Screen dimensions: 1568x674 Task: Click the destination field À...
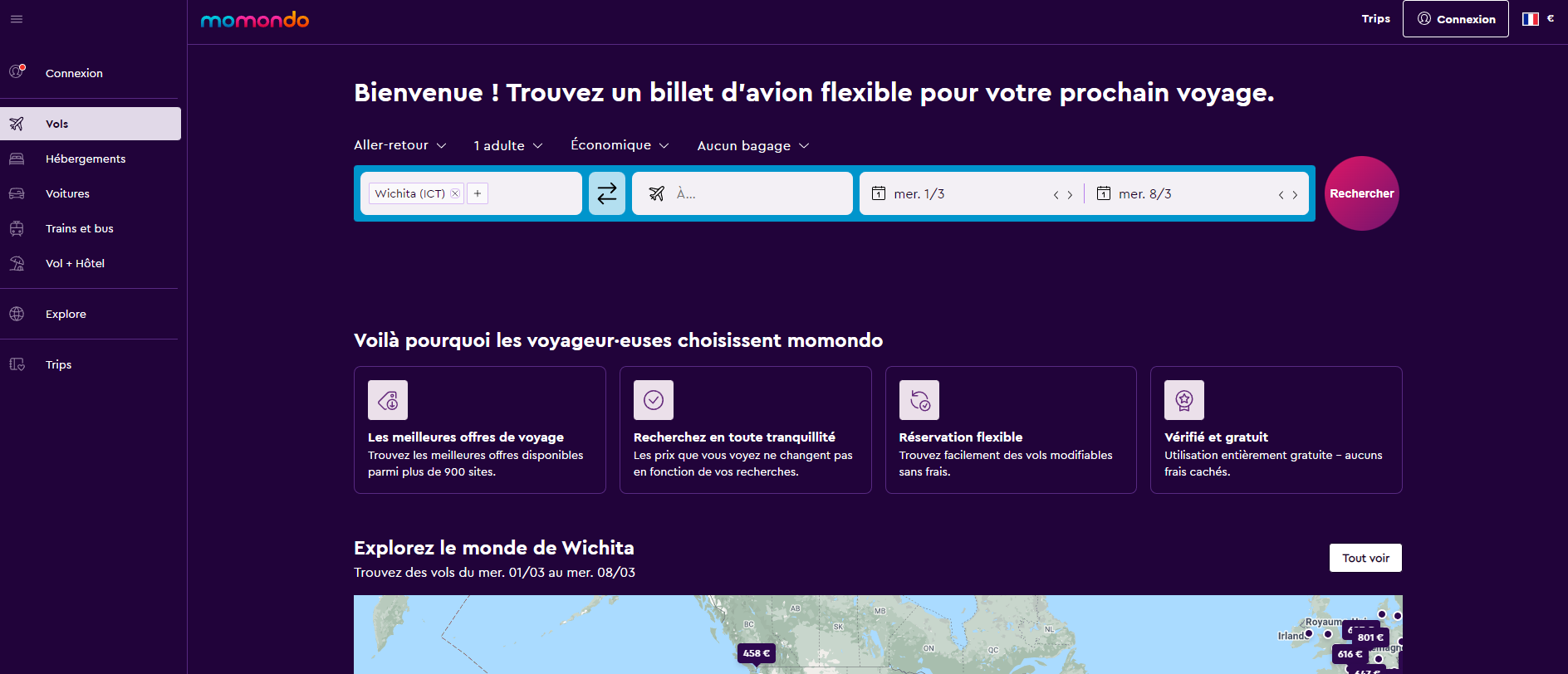[742, 193]
